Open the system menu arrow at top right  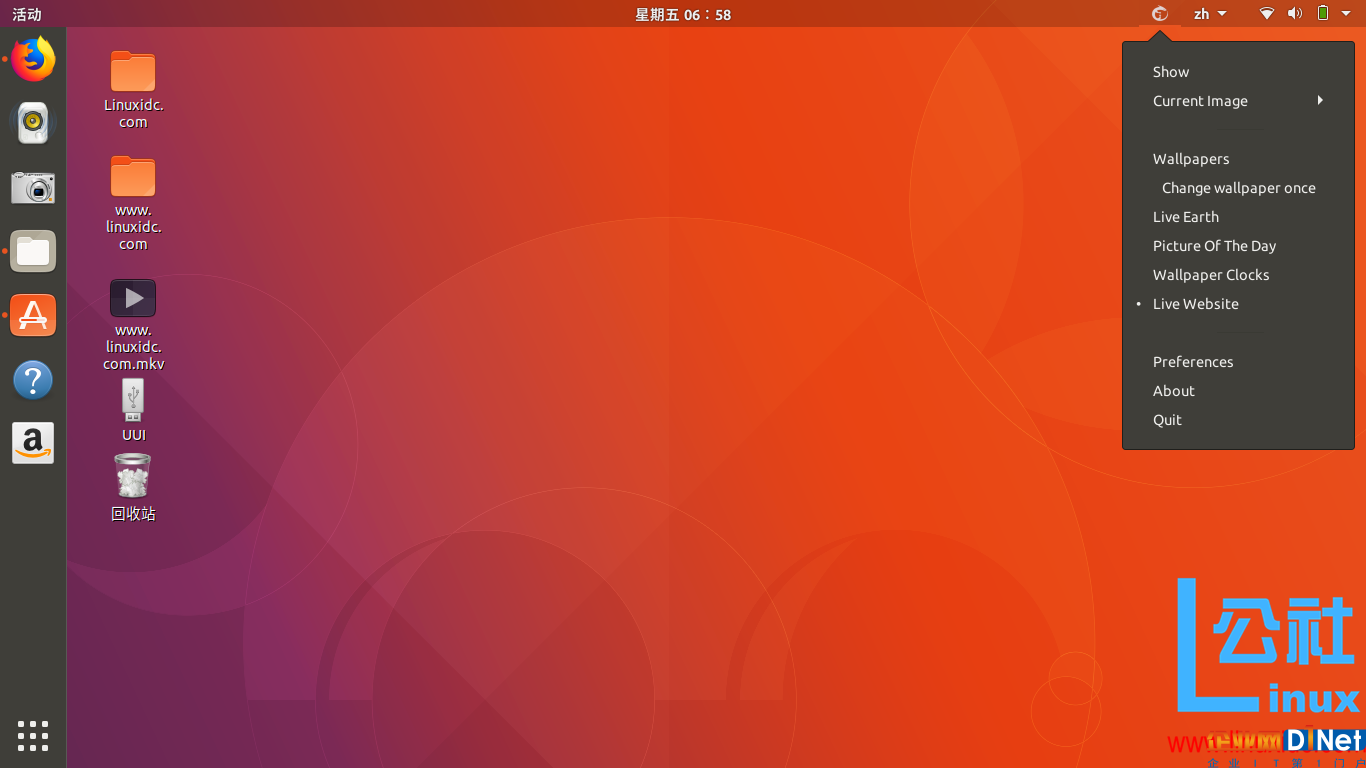[1346, 14]
